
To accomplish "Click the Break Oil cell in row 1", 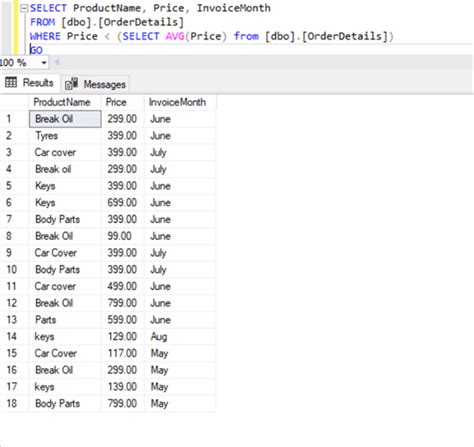I will 65,119.
